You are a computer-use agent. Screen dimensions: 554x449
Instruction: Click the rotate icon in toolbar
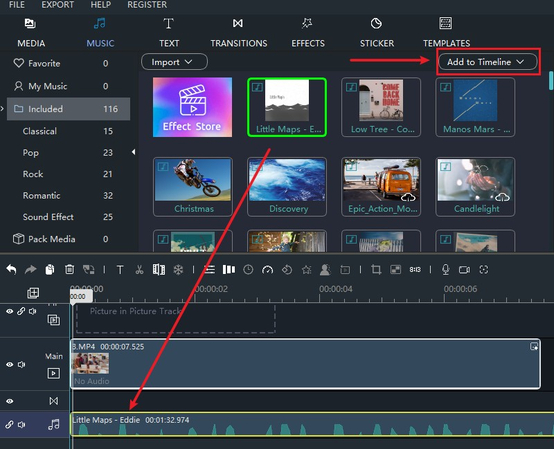(287, 270)
